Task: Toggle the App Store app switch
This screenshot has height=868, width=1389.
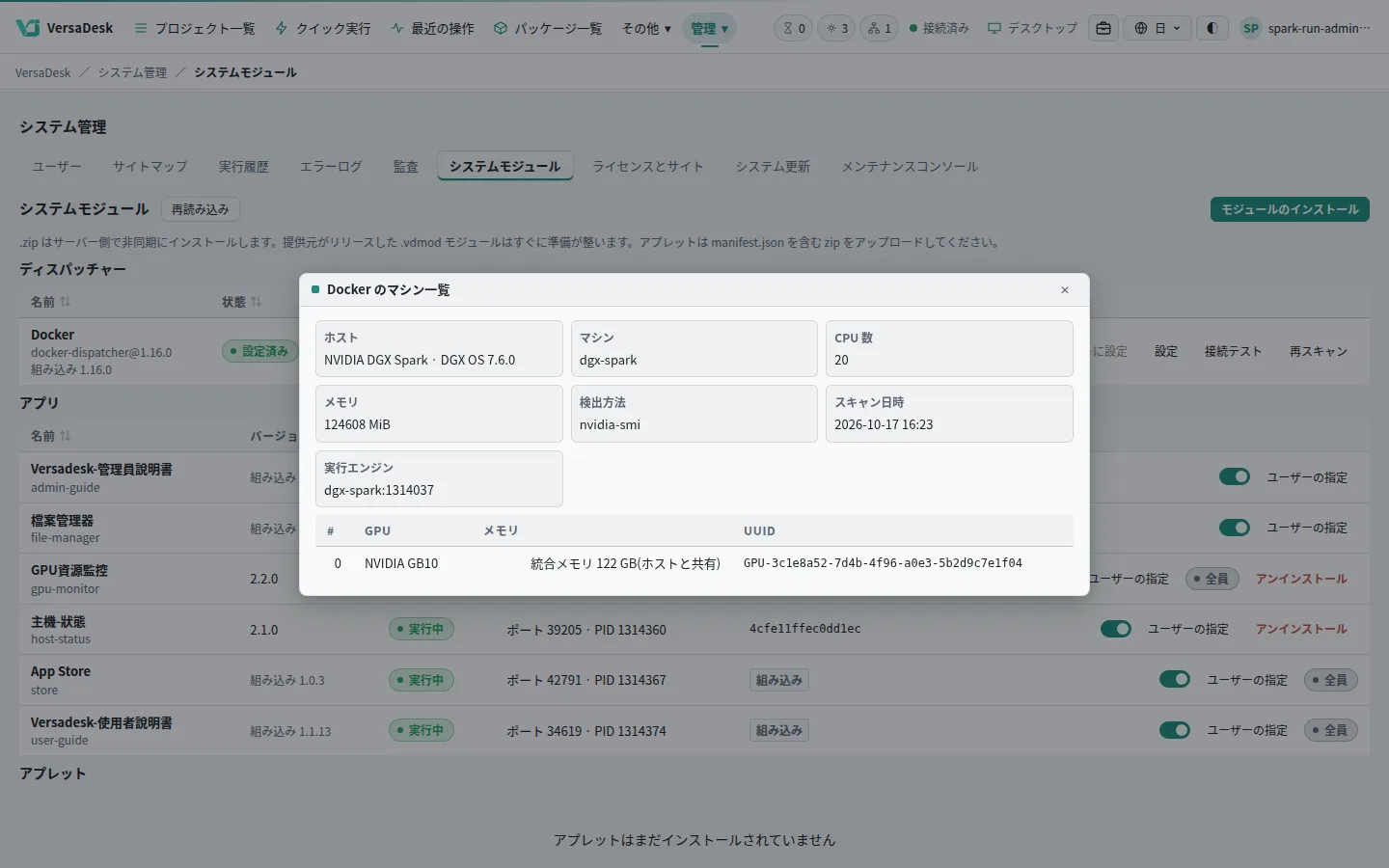Action: coord(1175,679)
